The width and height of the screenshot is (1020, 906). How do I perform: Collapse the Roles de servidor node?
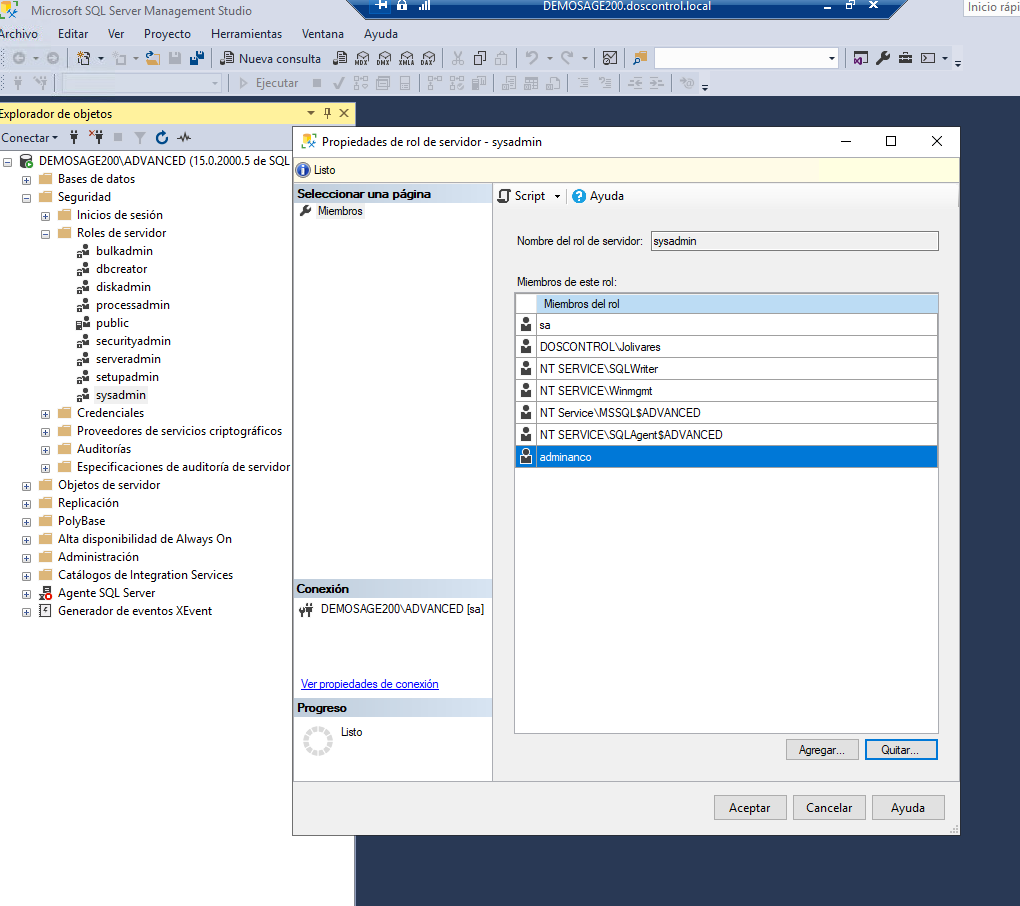[x=46, y=234]
